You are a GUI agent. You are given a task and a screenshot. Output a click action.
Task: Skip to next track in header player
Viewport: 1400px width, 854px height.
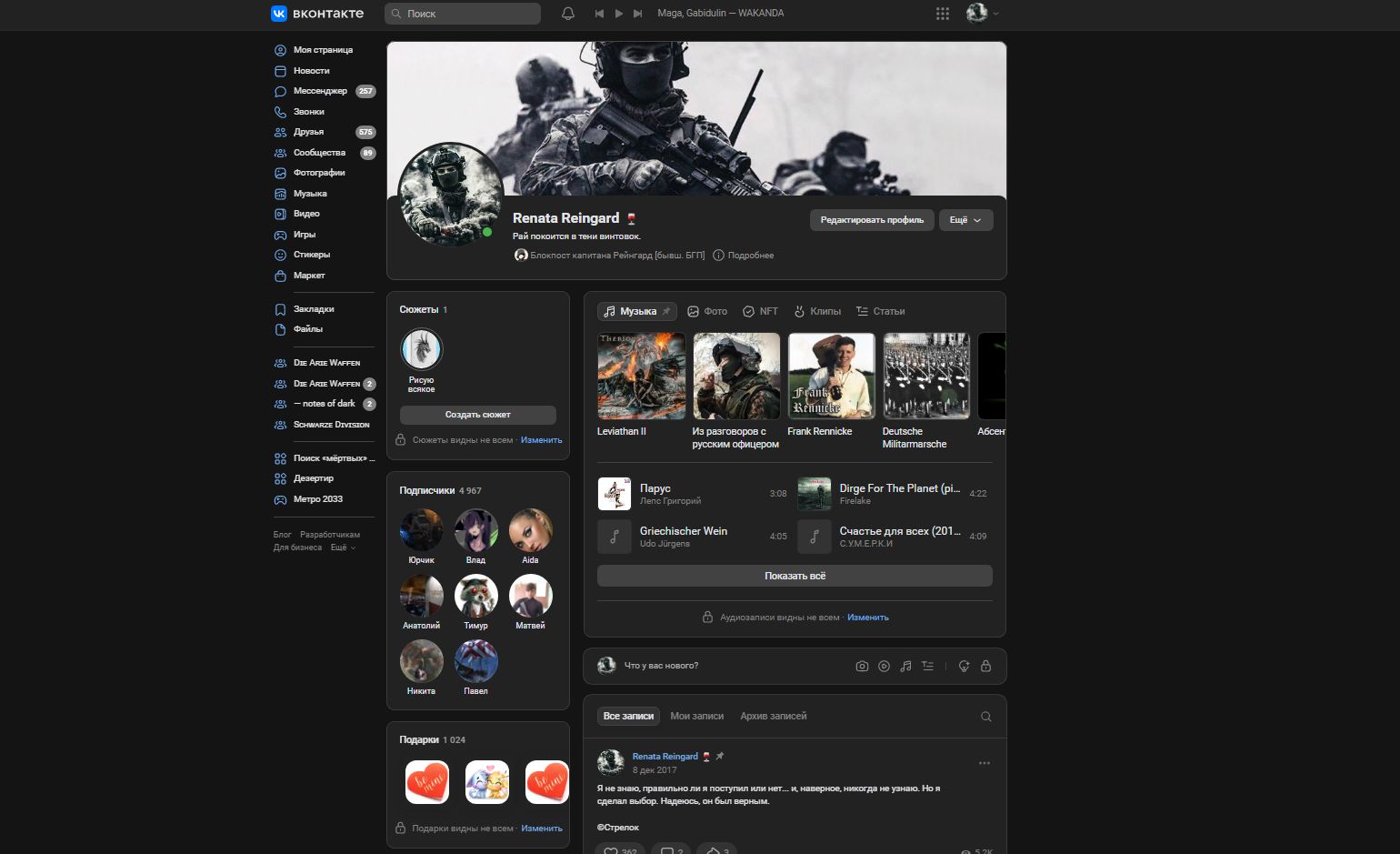click(638, 14)
